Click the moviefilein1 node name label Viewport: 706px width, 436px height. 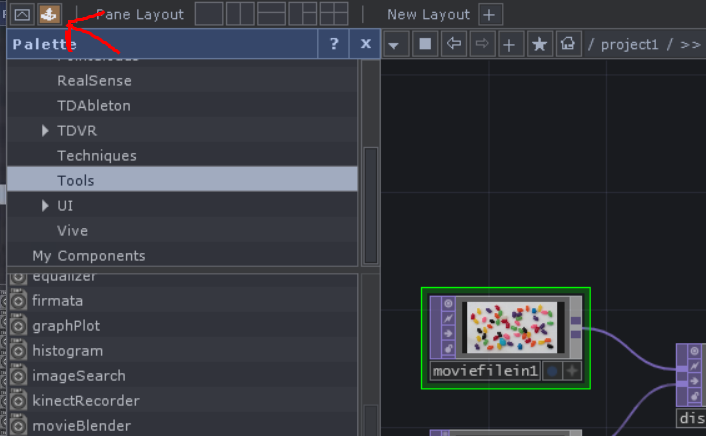click(485, 371)
